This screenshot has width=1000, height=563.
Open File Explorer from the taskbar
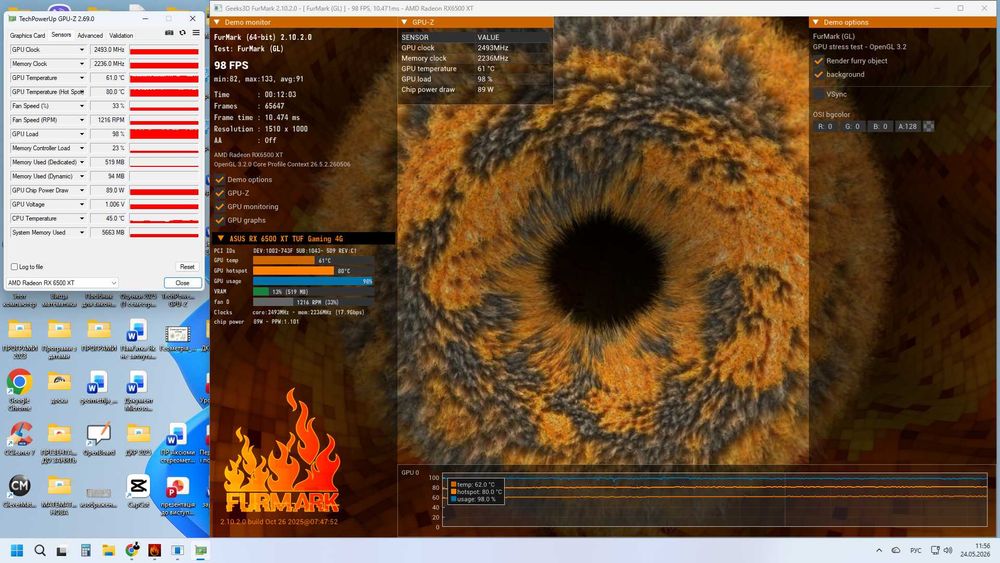tap(108, 550)
